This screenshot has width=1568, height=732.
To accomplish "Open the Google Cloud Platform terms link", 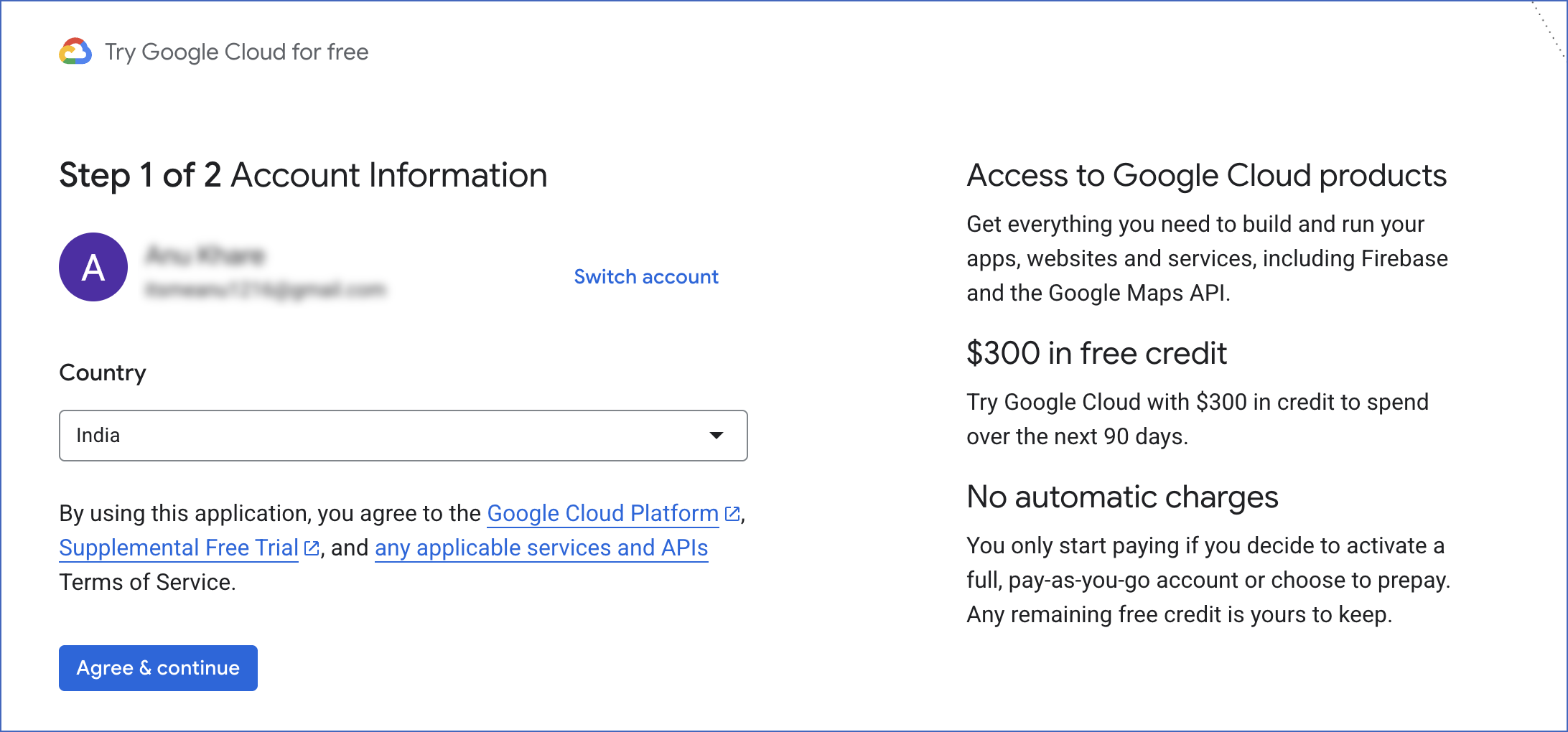I will (602, 512).
